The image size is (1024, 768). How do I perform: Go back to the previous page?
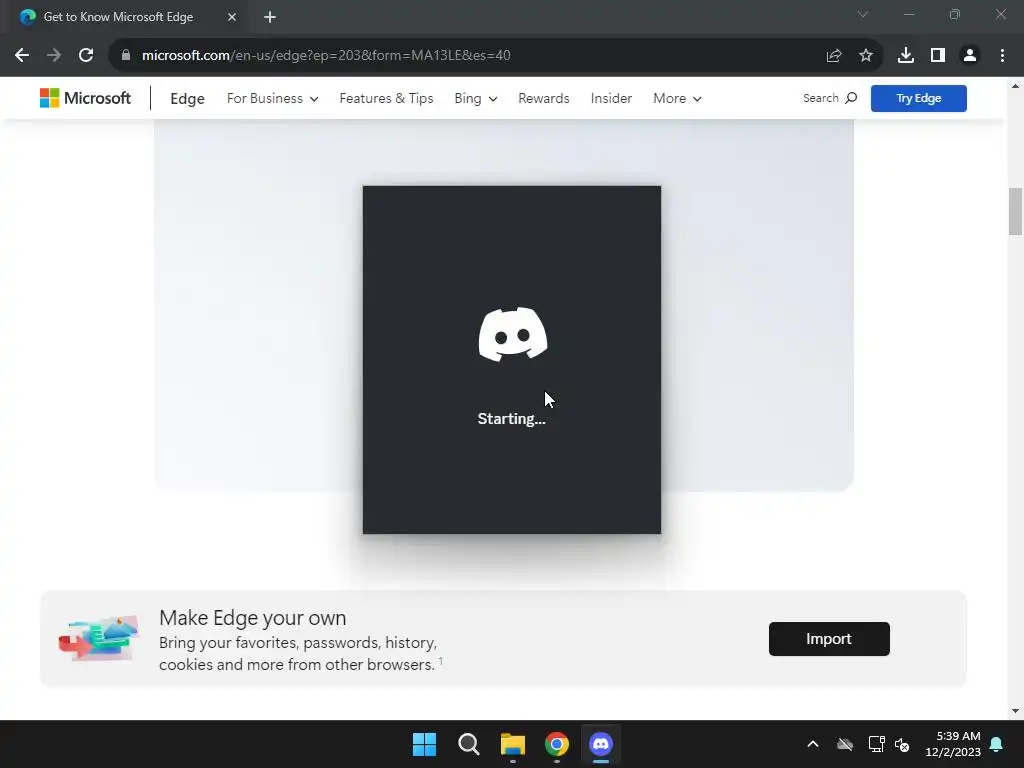pos(22,56)
